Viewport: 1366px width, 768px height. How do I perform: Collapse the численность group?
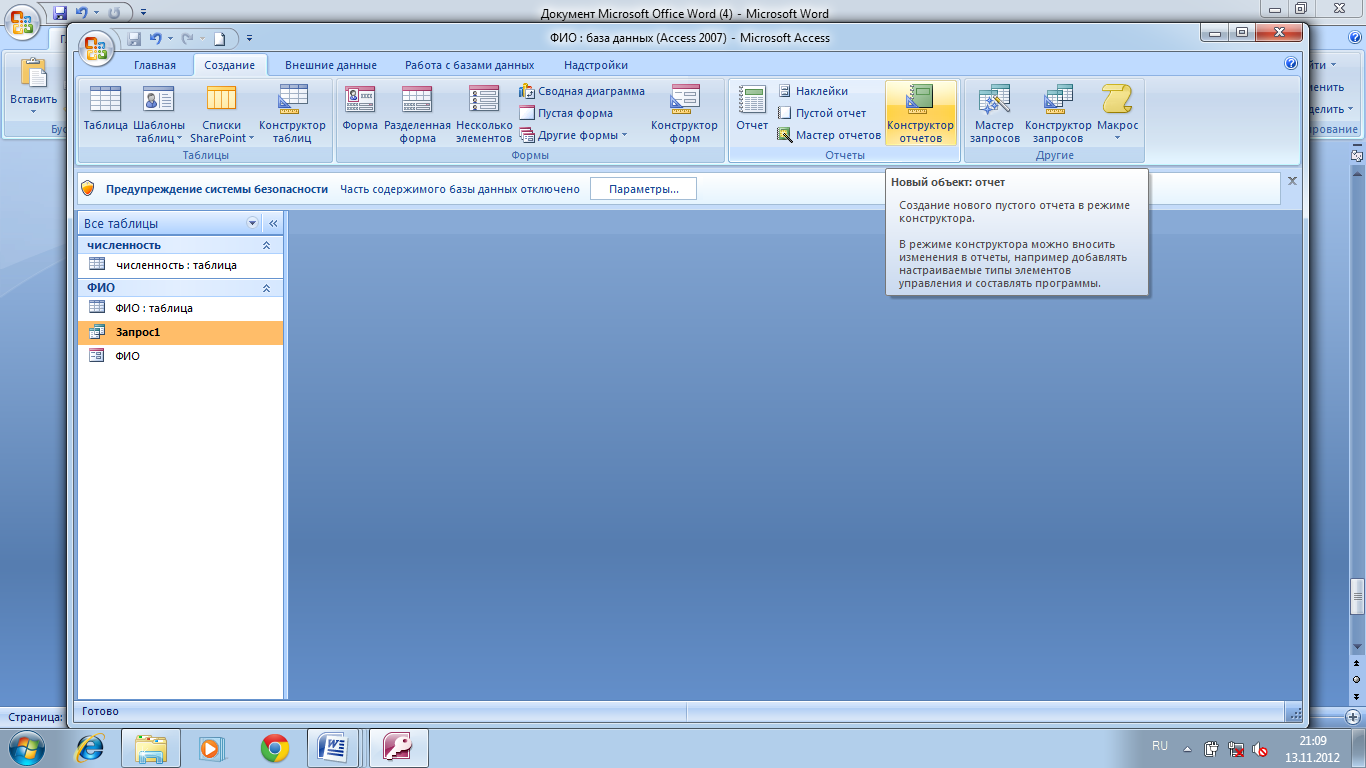tap(266, 245)
